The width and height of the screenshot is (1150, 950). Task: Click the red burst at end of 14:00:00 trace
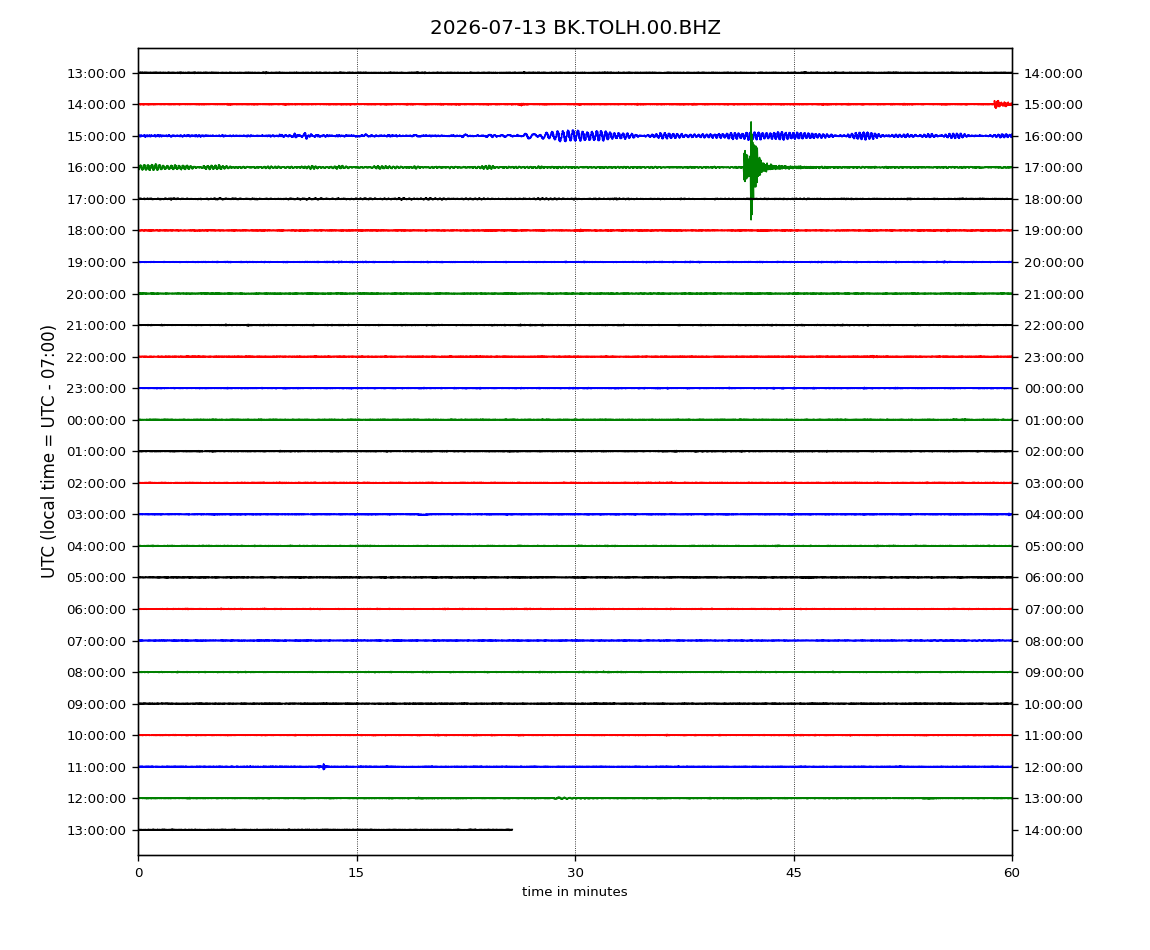[x=1002, y=104]
